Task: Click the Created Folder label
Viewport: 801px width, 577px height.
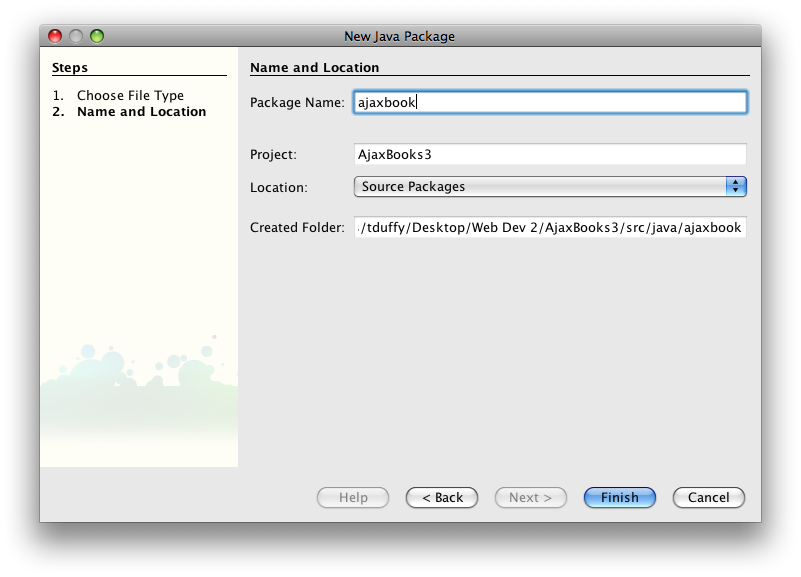Action: point(297,228)
